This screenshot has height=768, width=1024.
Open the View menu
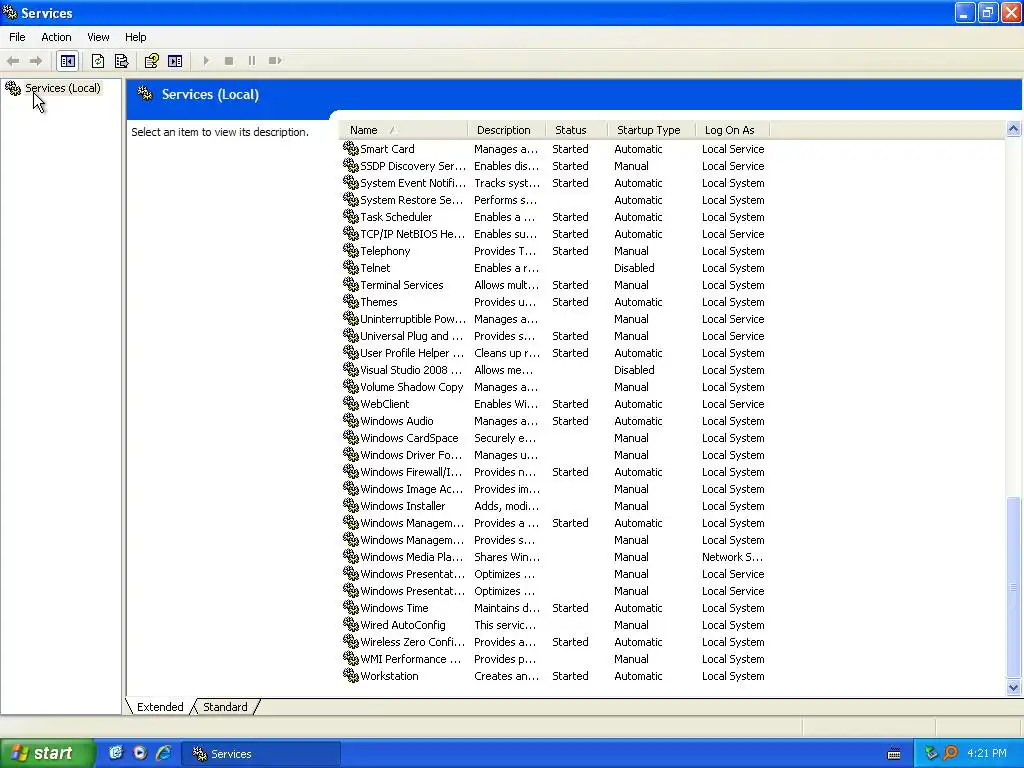(98, 37)
